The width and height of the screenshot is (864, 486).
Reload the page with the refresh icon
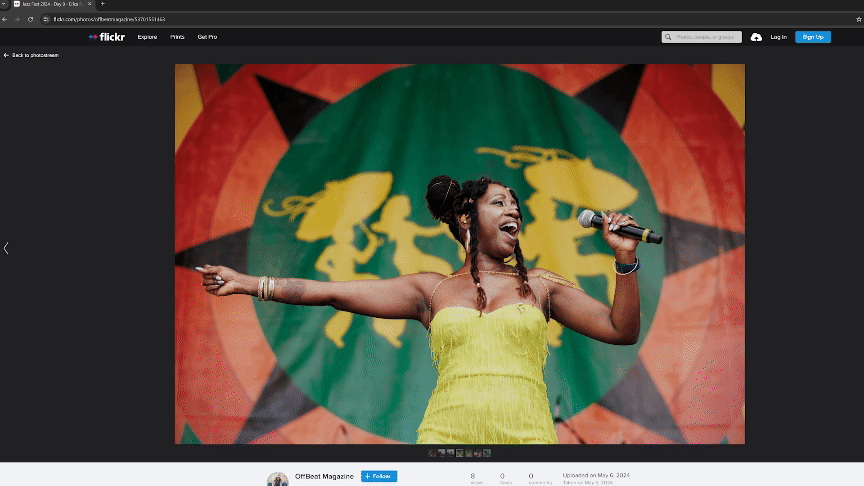(30, 19)
